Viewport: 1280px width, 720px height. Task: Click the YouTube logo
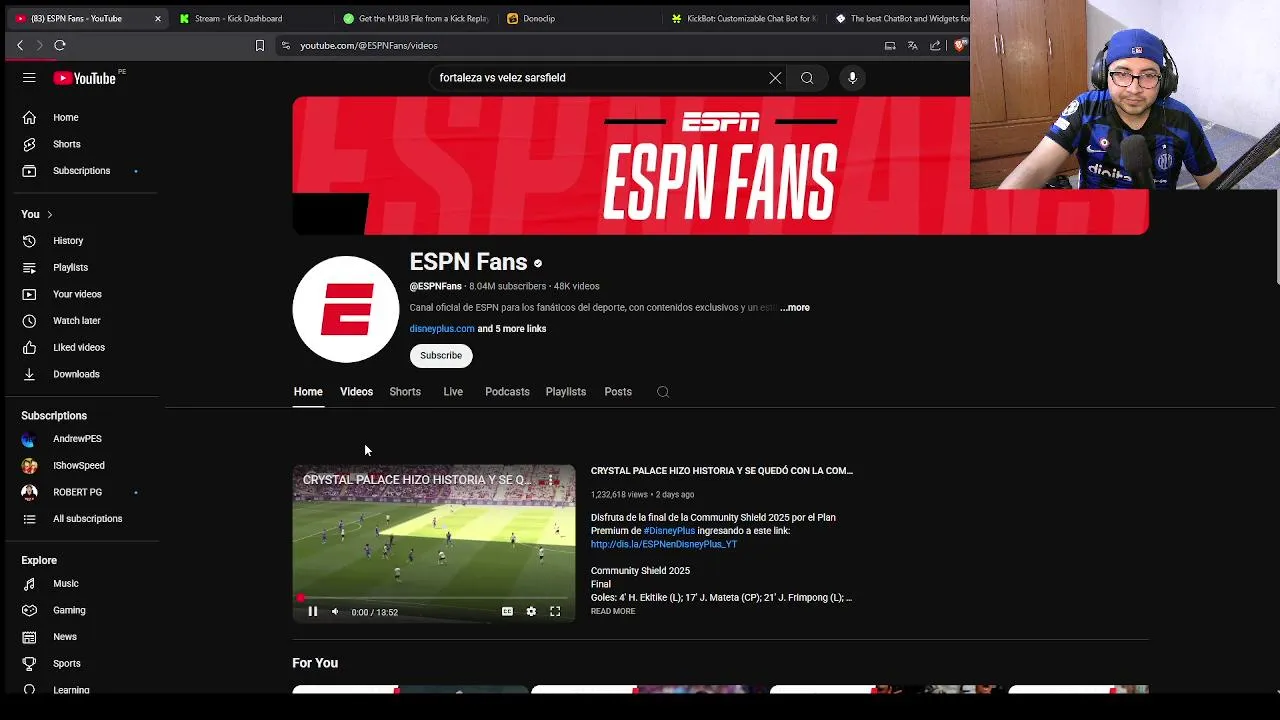point(85,78)
